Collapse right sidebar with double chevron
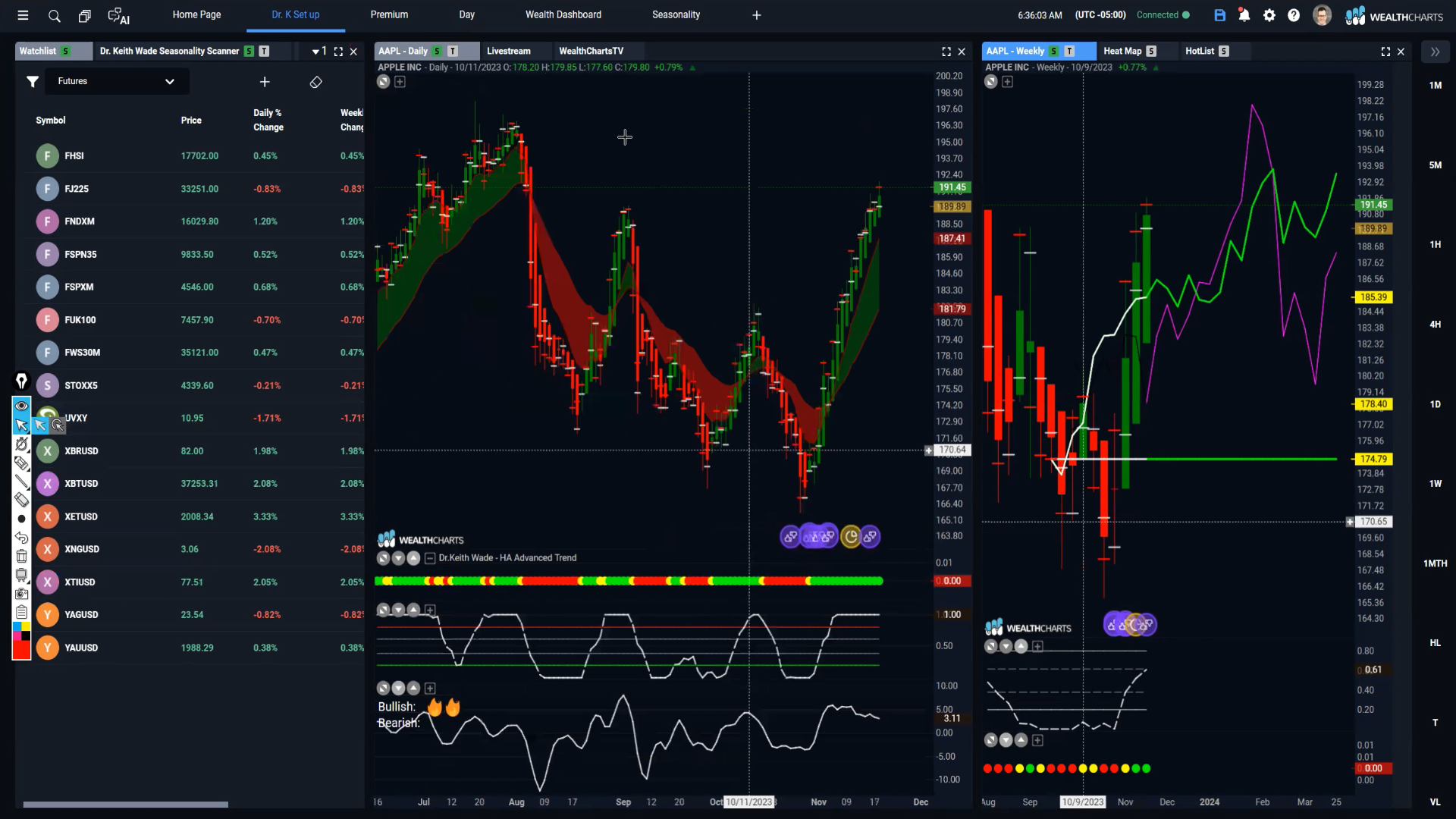The image size is (1456, 819). click(1435, 52)
